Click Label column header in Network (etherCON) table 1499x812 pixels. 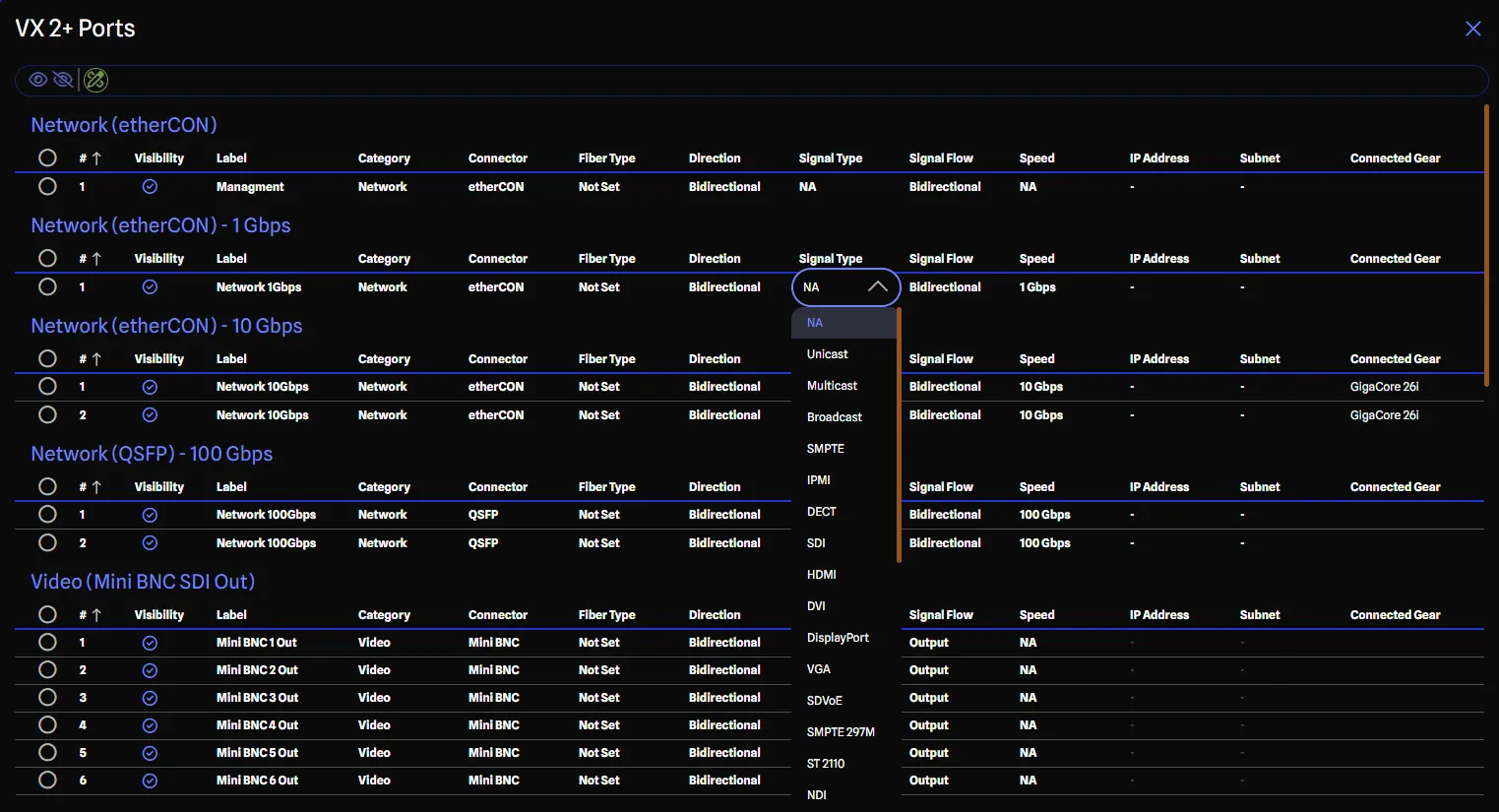[231, 157]
